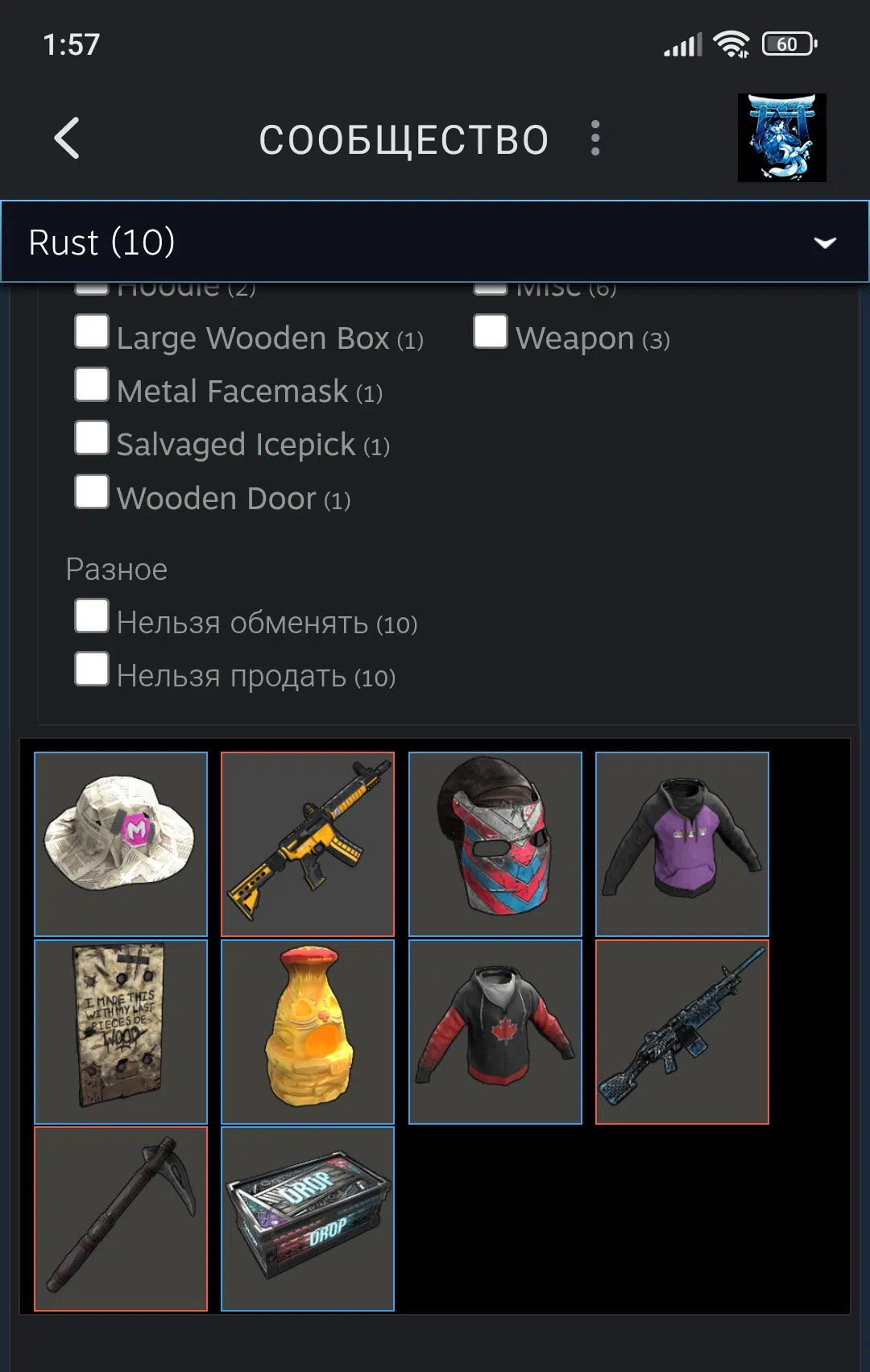Enable the Weapon filter checkbox
870x1372 pixels.
pyautogui.click(x=491, y=331)
